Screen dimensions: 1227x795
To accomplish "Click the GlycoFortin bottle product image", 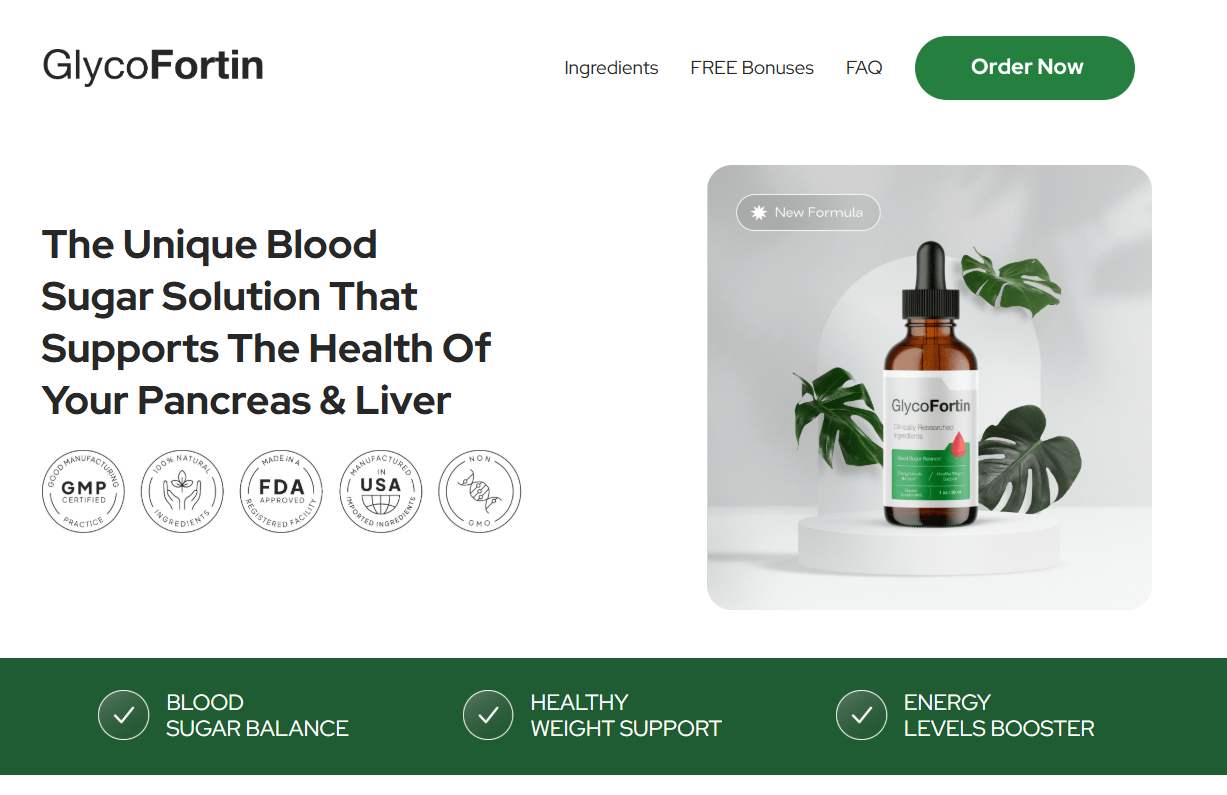I will click(x=929, y=387).
